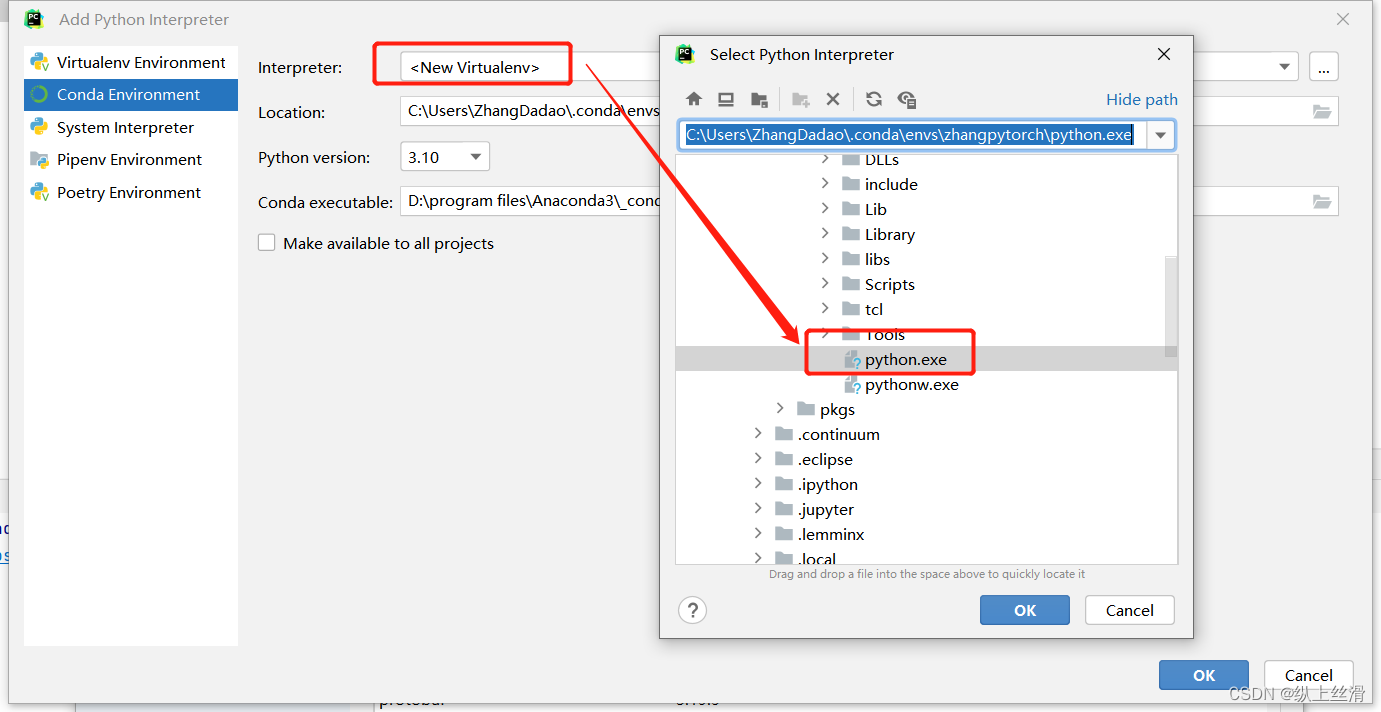Click the .jupyter folder icon

(x=784, y=509)
